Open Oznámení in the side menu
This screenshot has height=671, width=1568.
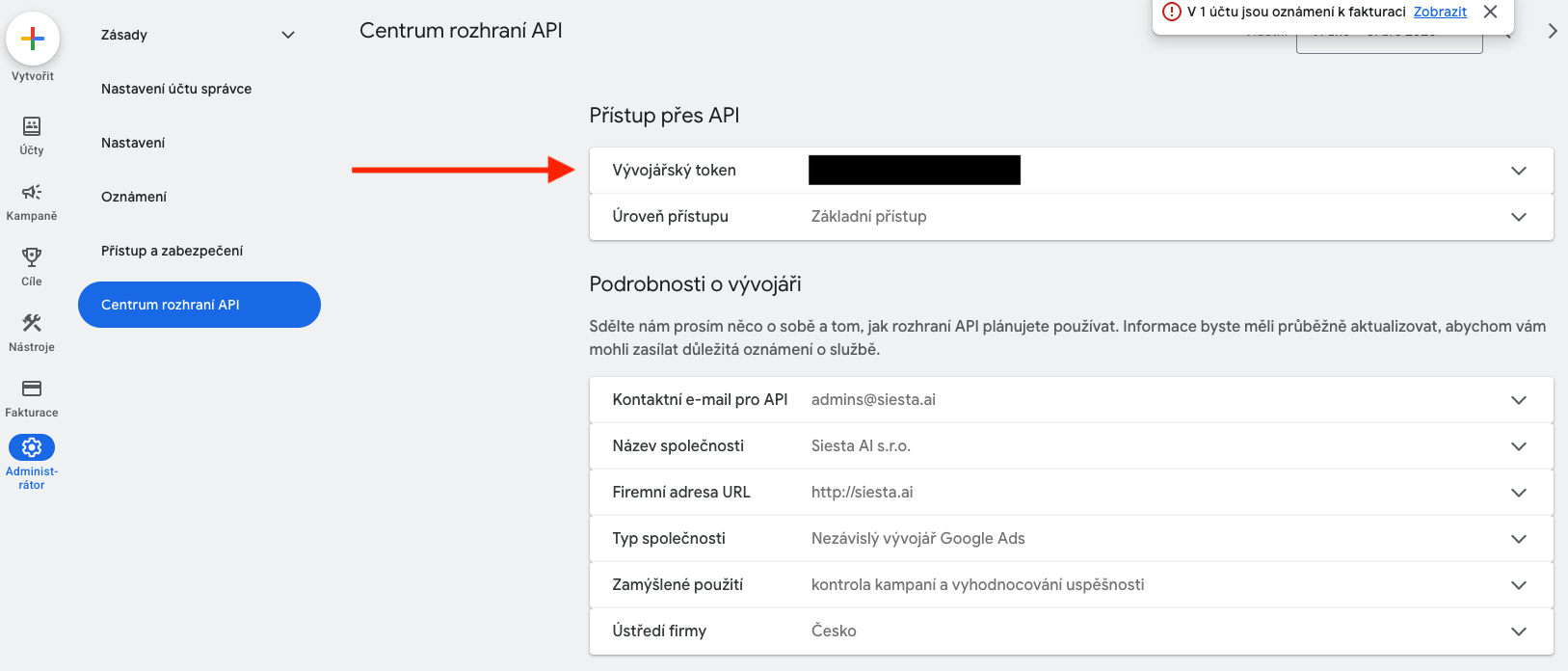click(x=134, y=197)
